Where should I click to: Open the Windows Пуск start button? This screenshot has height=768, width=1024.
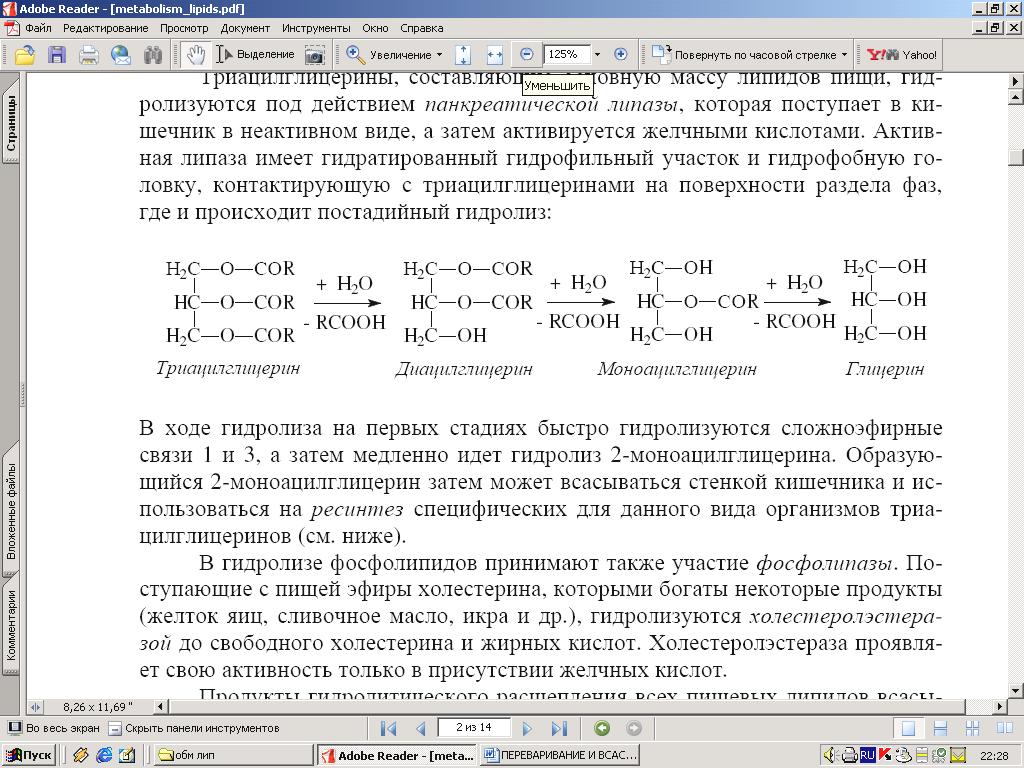coord(29,755)
